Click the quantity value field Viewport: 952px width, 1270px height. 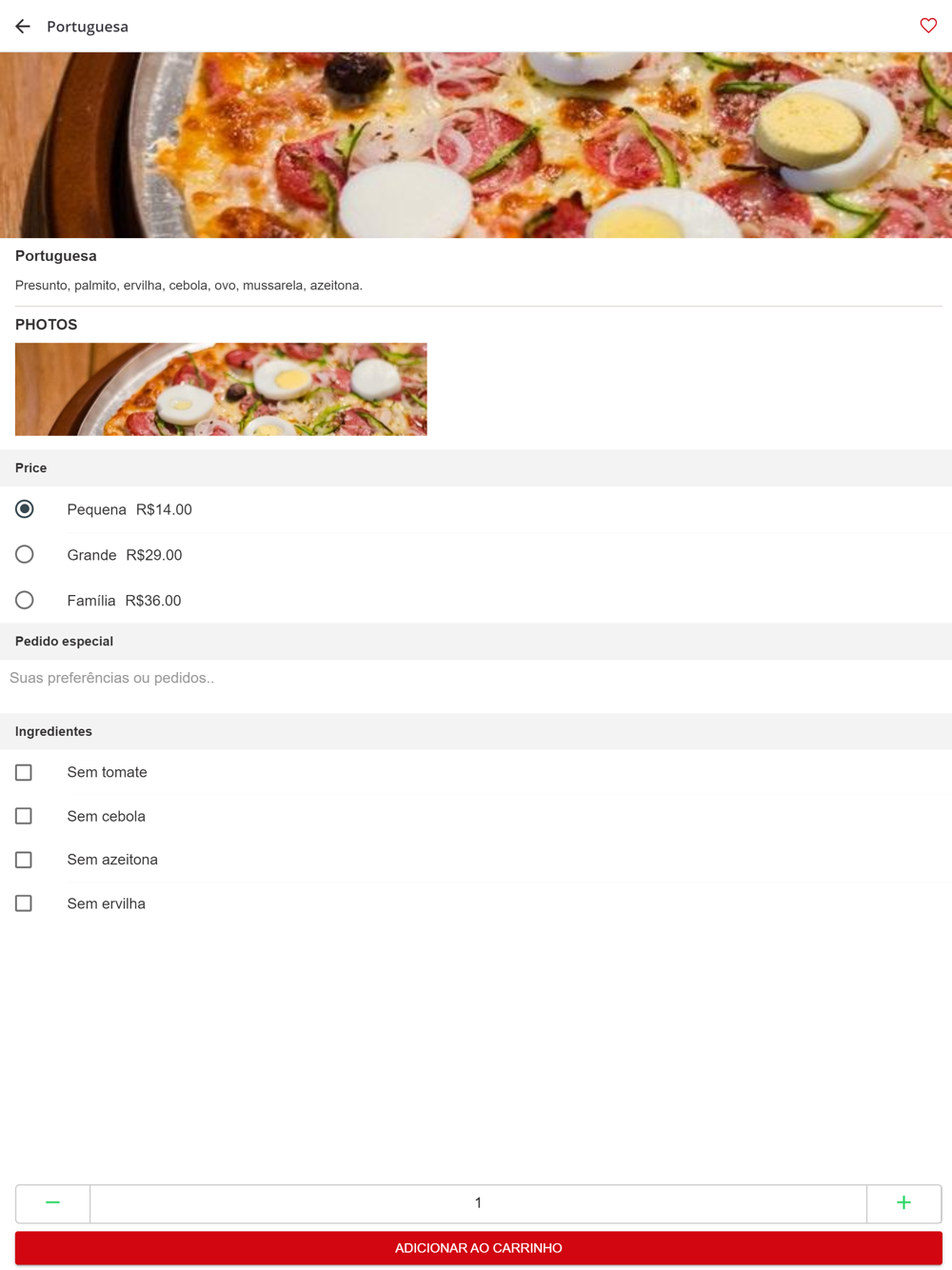click(x=478, y=1203)
